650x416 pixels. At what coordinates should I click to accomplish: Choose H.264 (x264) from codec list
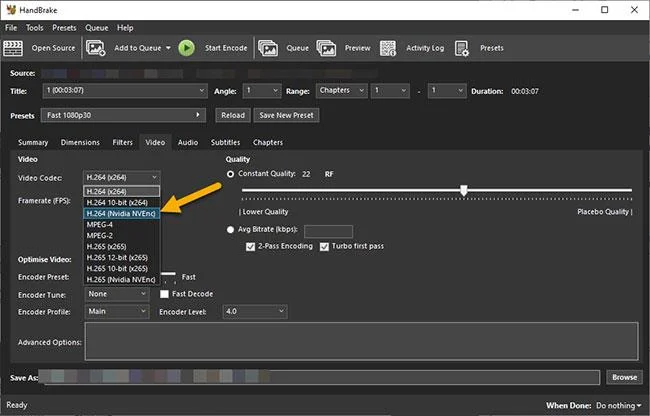pyautogui.click(x=122, y=191)
